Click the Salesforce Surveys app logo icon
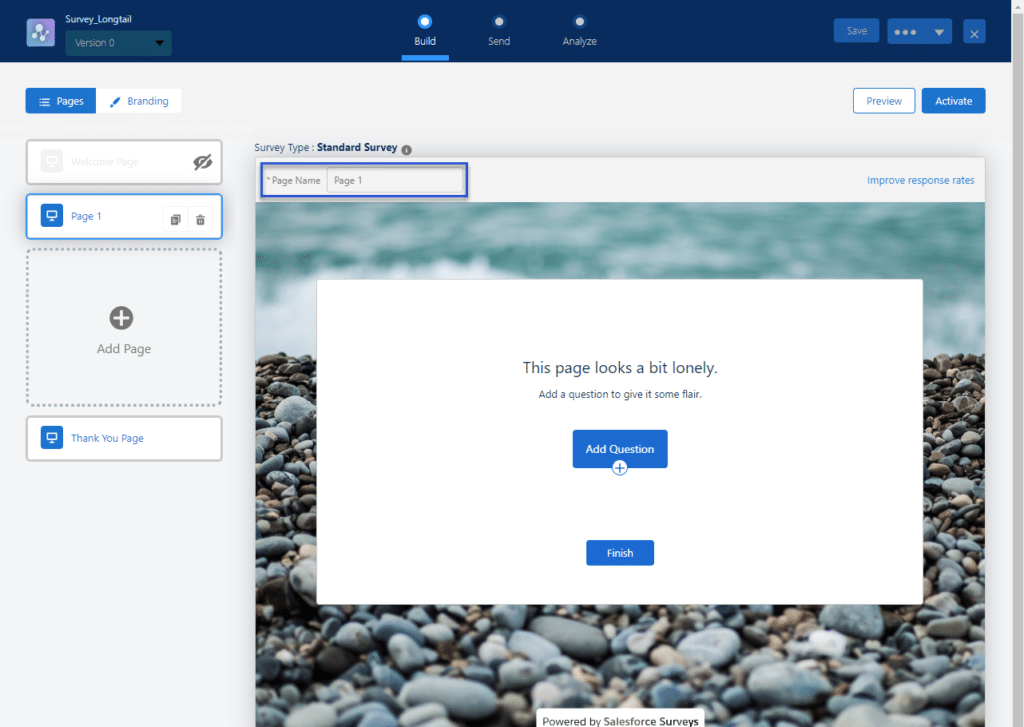The height and width of the screenshot is (727, 1024). pos(42,31)
